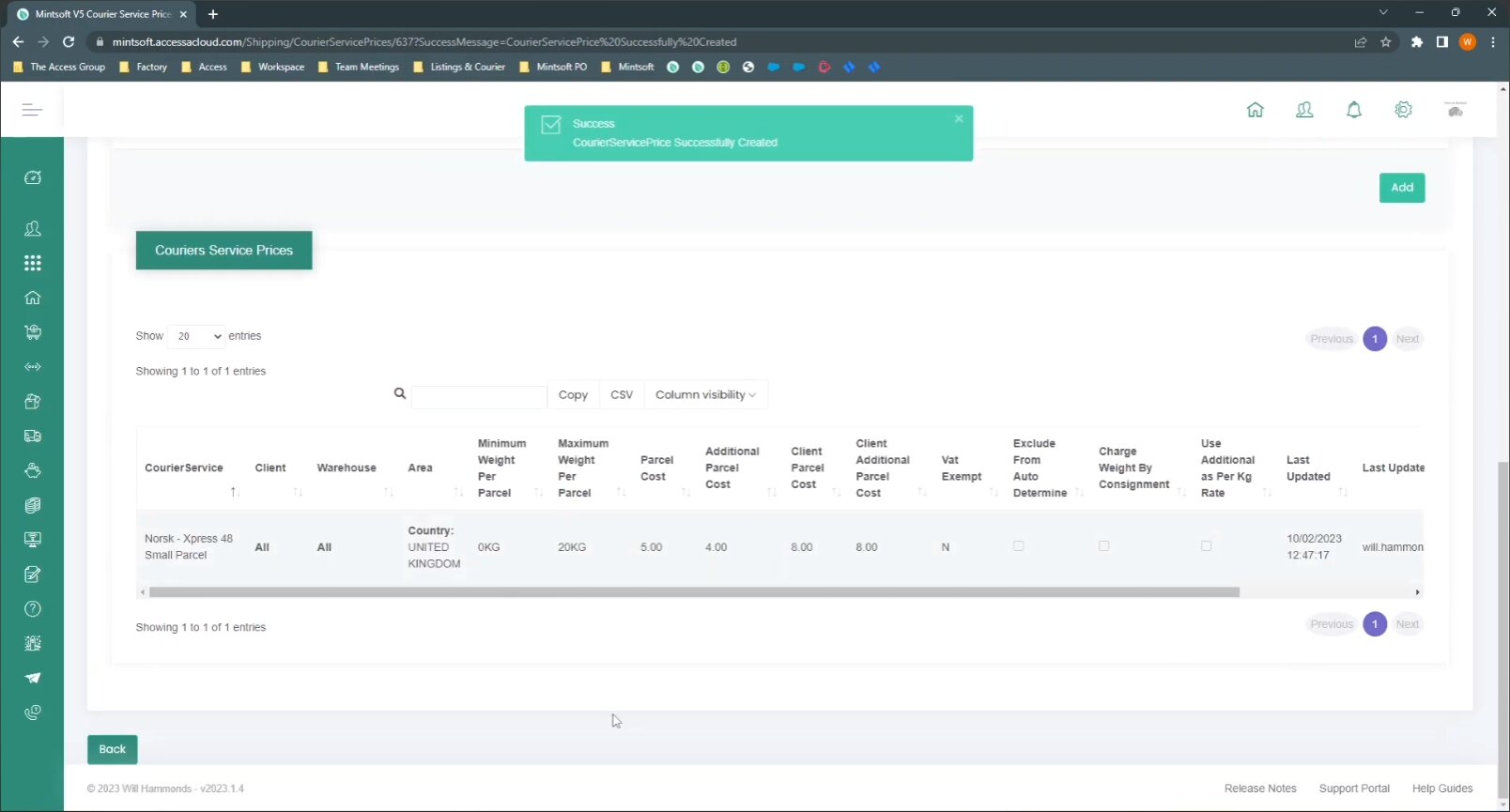Open the Listings & Courier bookmark folder
The image size is (1510, 812).
459,68
